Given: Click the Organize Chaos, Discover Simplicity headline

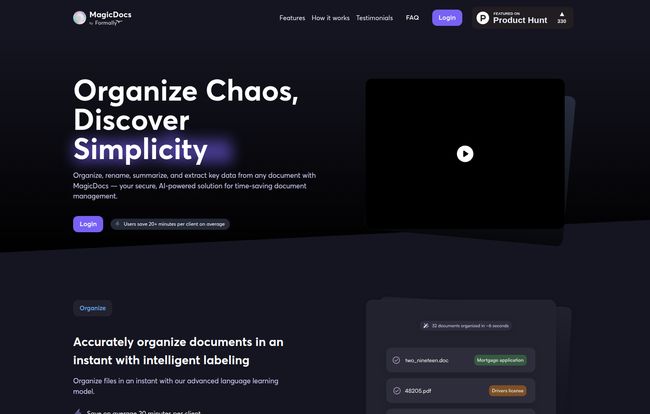Looking at the screenshot, I should coord(186,120).
